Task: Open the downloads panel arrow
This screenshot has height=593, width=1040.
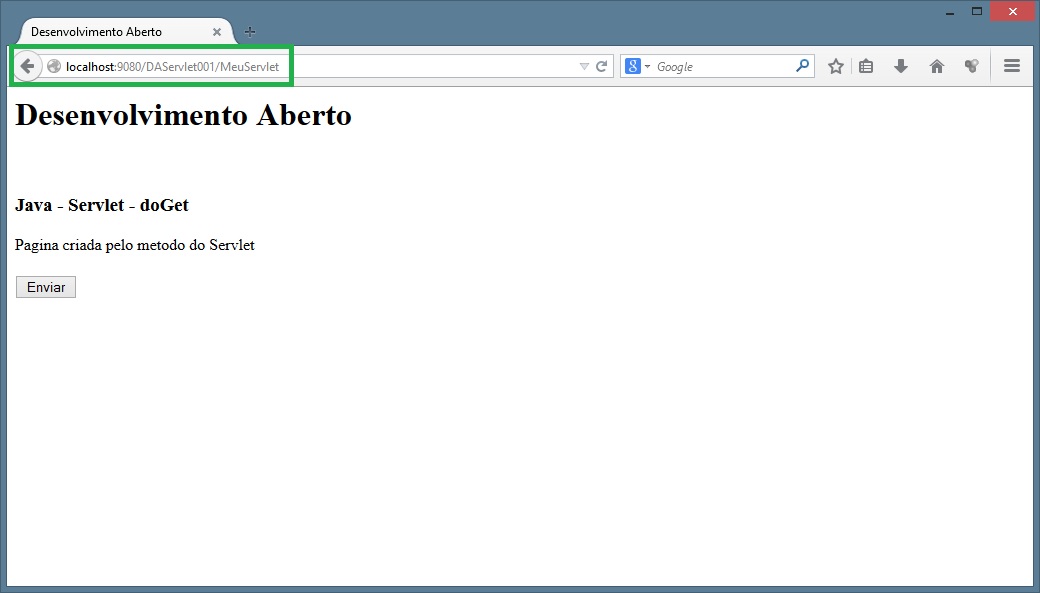Action: click(901, 67)
